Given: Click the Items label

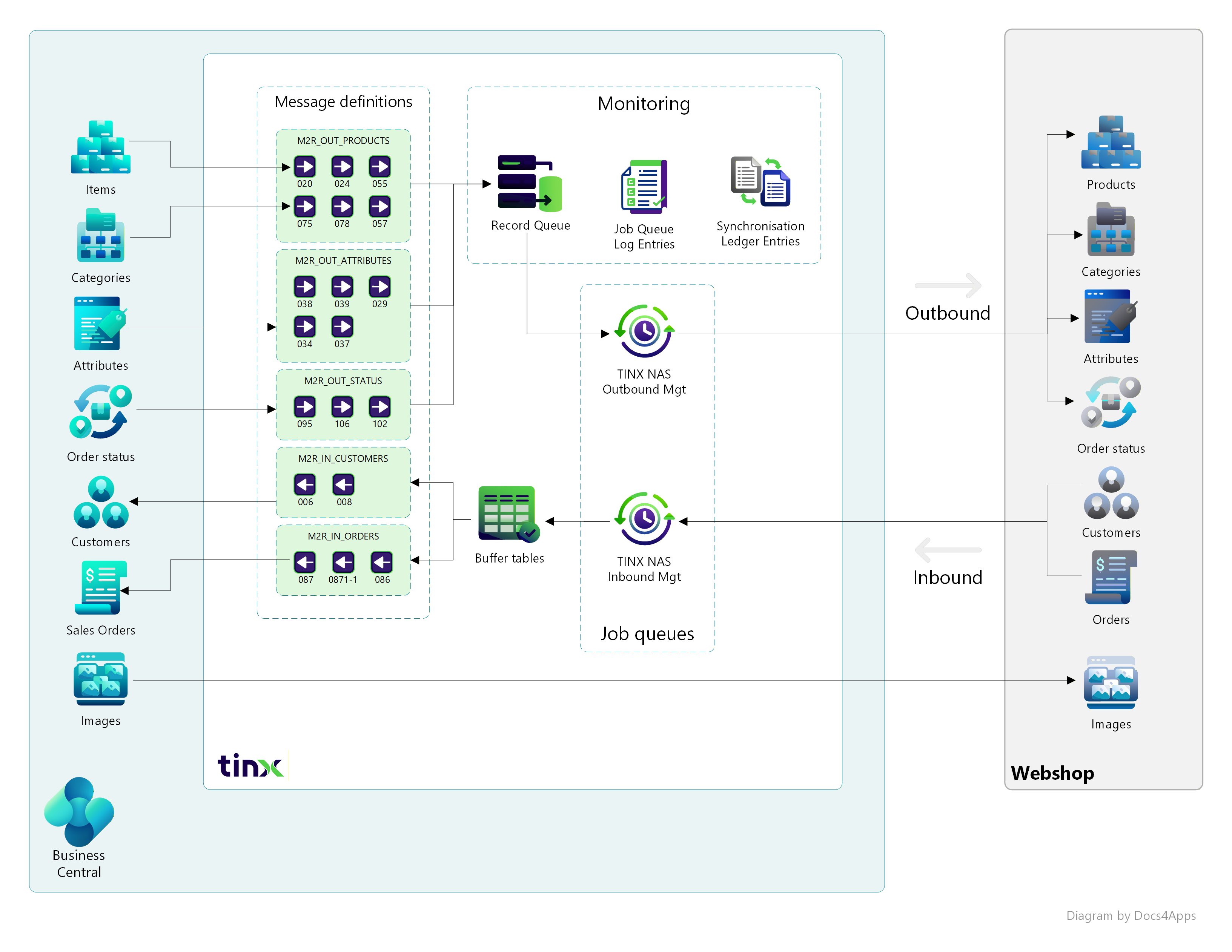Looking at the screenshot, I should pyautogui.click(x=100, y=190).
